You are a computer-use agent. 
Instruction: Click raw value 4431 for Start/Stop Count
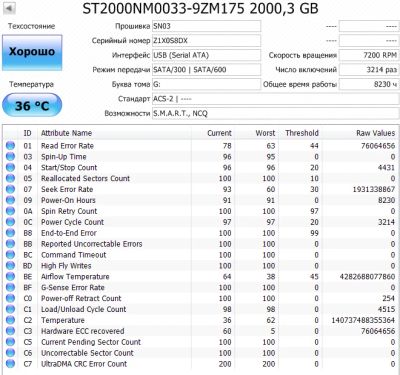click(386, 168)
